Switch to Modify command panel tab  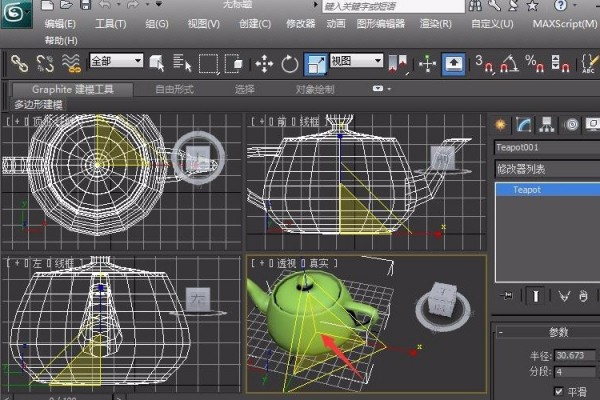point(523,124)
